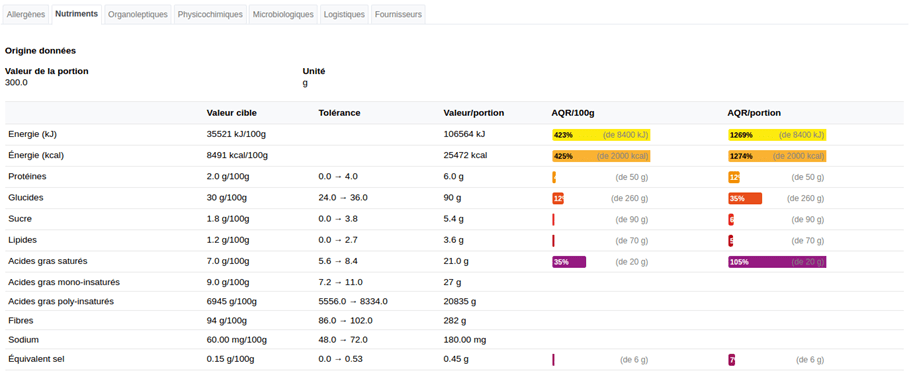Click the Glucides AQR/portion 35% bar
The width and height of the screenshot is (915, 375).
click(745, 198)
